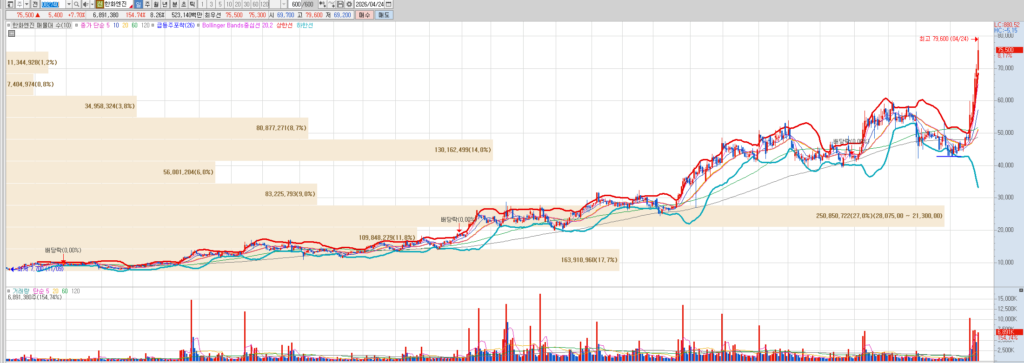Select the 30 interval button
Screen dimensions: 1024x363
click(246, 4)
